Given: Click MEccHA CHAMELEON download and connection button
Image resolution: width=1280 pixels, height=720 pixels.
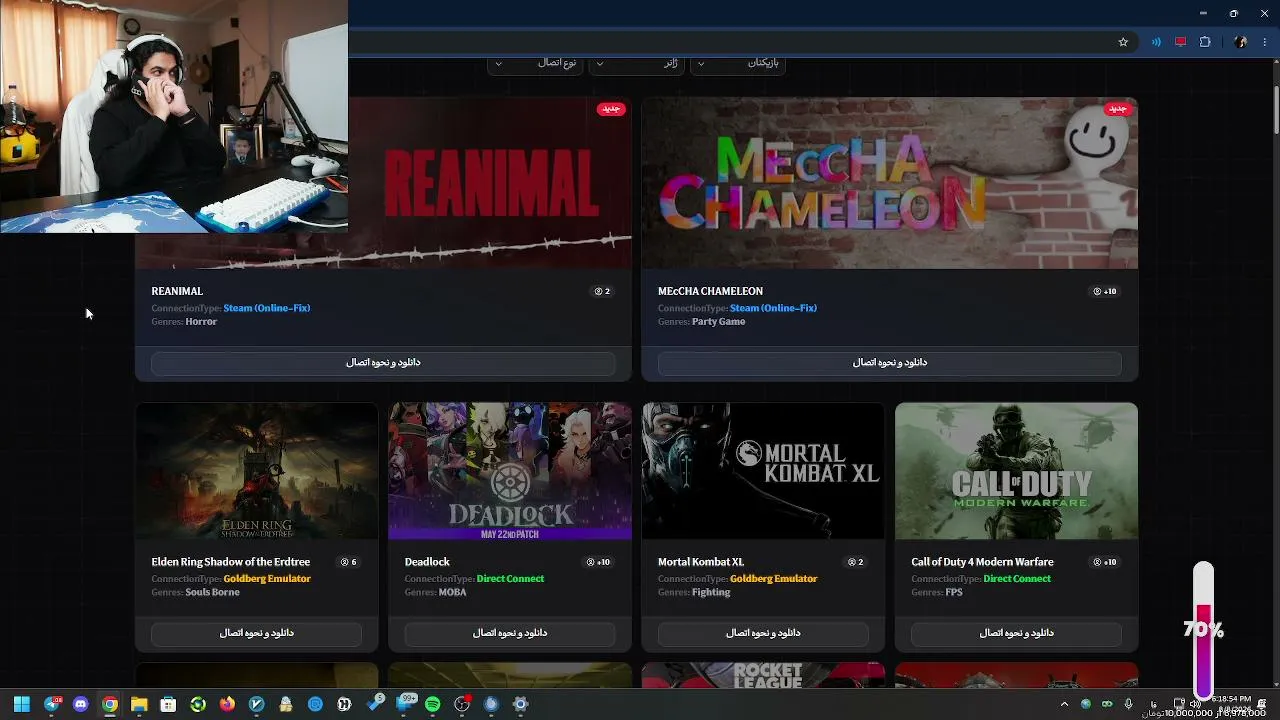Looking at the screenshot, I should tap(890, 362).
